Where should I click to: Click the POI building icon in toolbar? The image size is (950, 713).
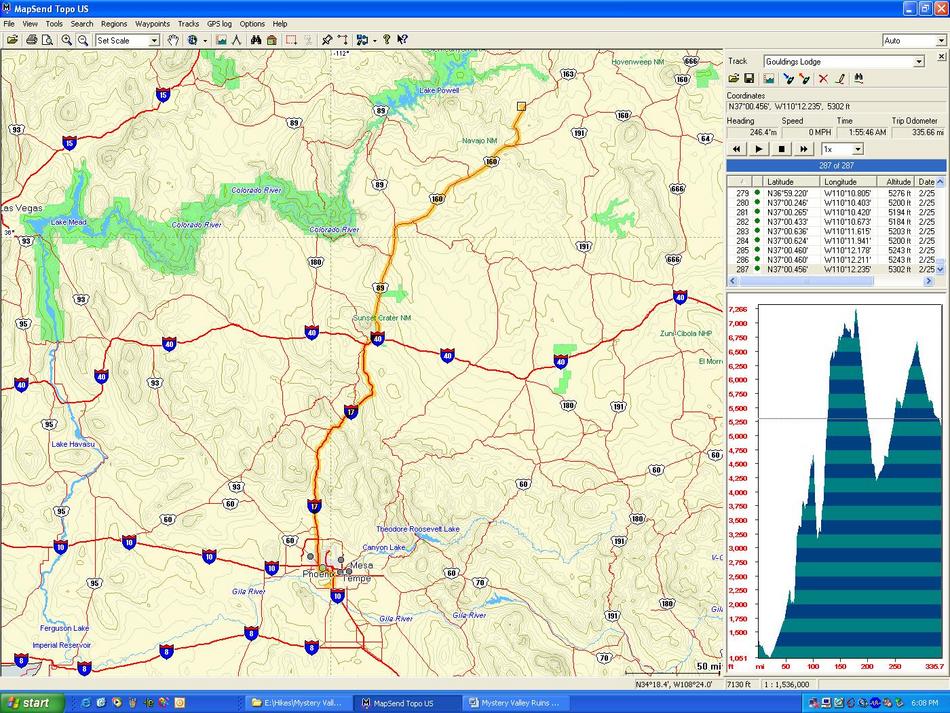click(272, 41)
